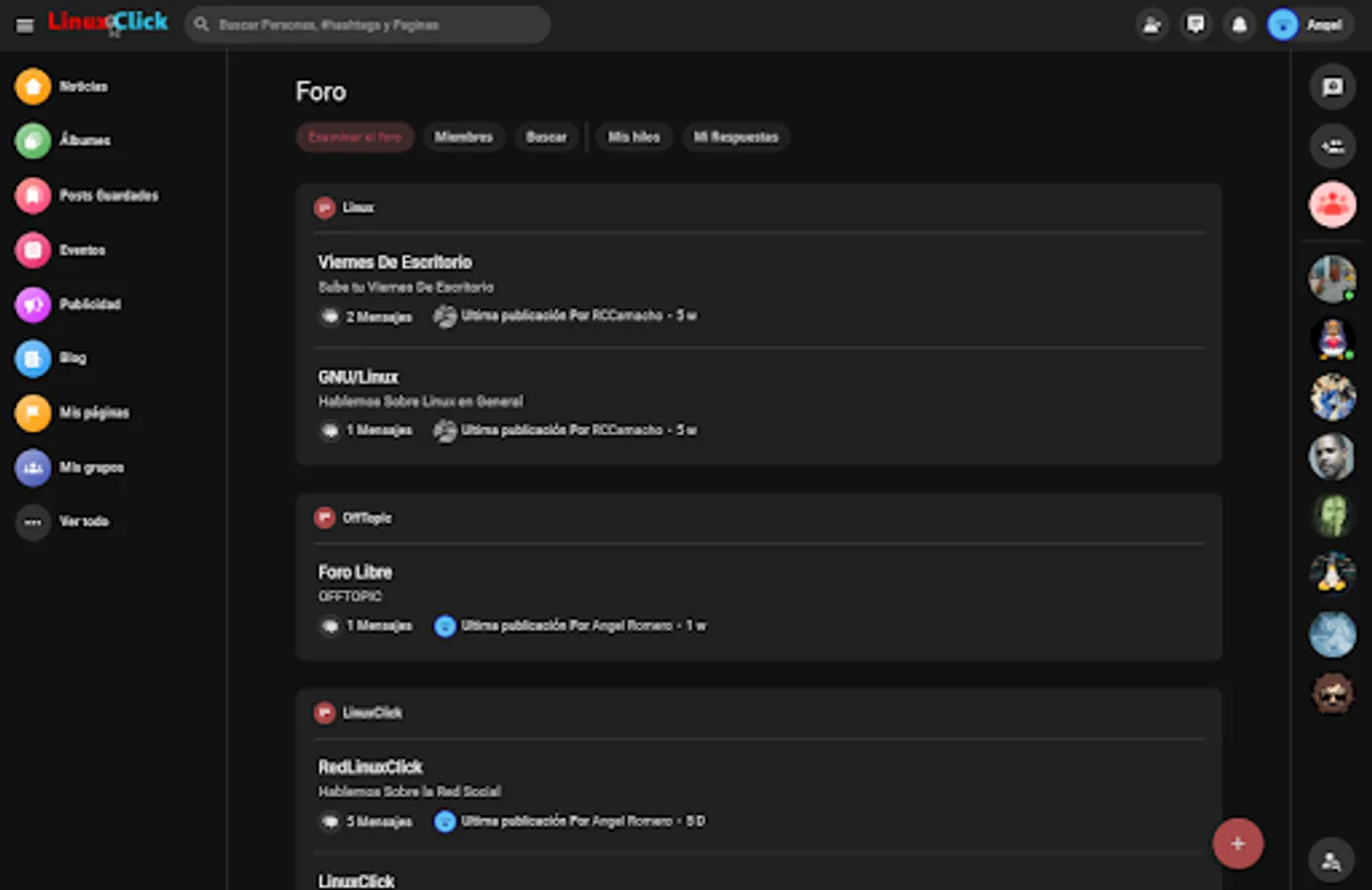
Task: Switch to the Buscar tab
Action: tap(547, 137)
